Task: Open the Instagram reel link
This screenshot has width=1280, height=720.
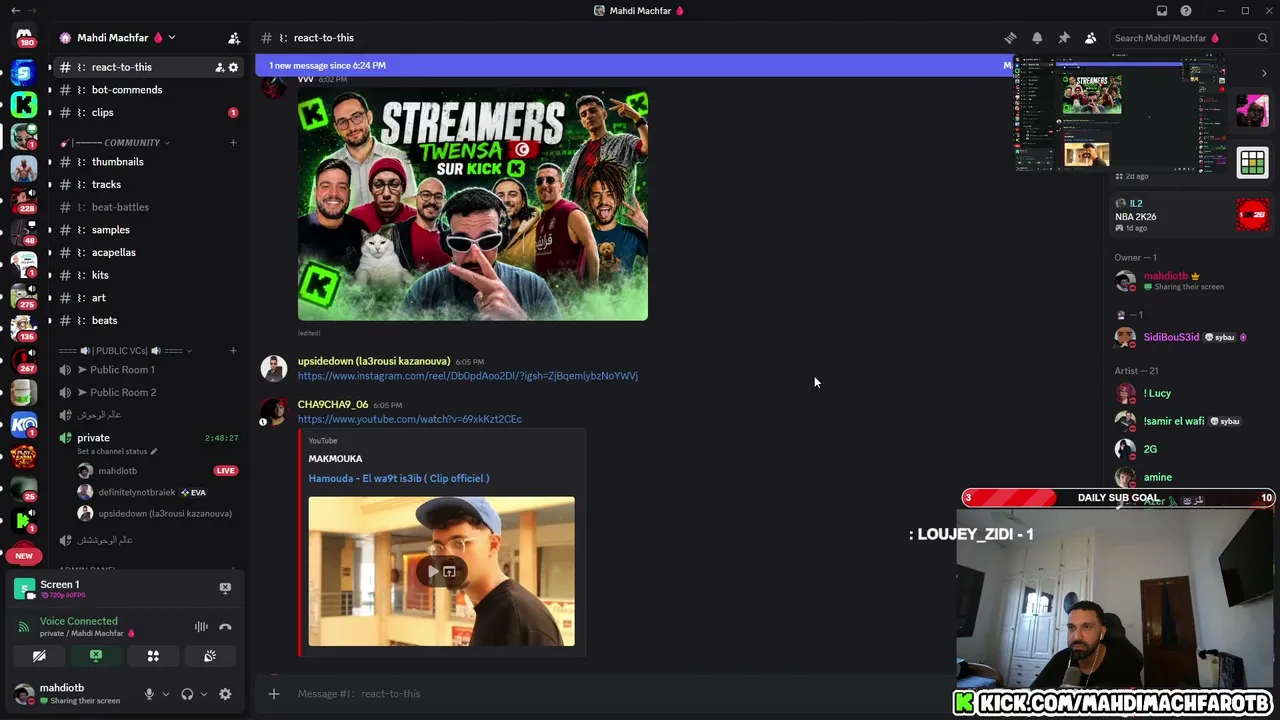Action: click(467, 376)
